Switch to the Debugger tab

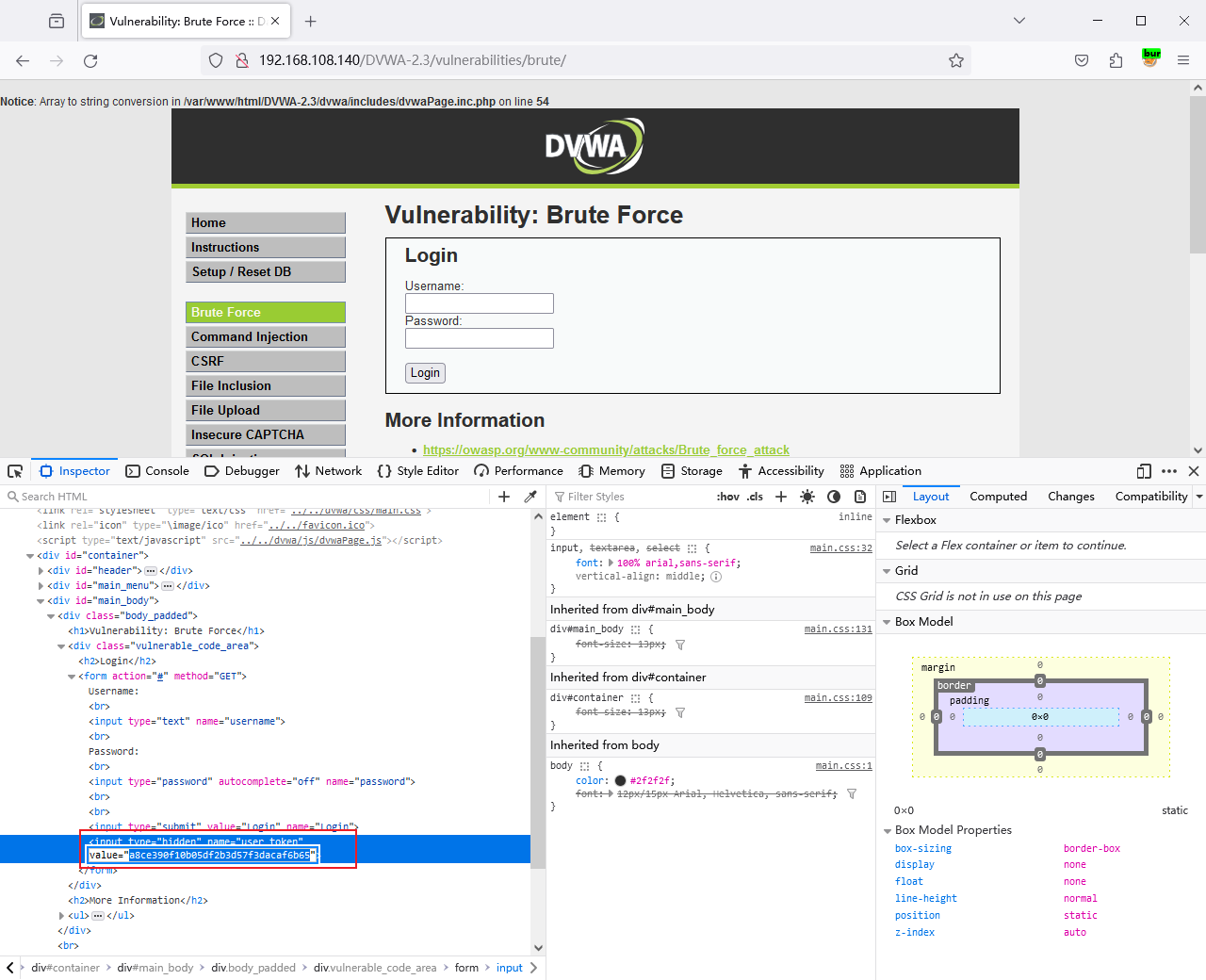(x=242, y=471)
